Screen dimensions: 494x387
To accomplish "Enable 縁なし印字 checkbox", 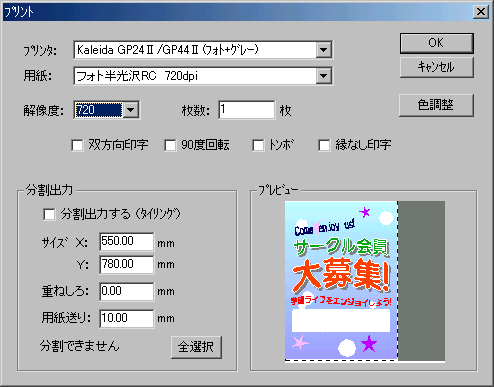I will coord(324,145).
